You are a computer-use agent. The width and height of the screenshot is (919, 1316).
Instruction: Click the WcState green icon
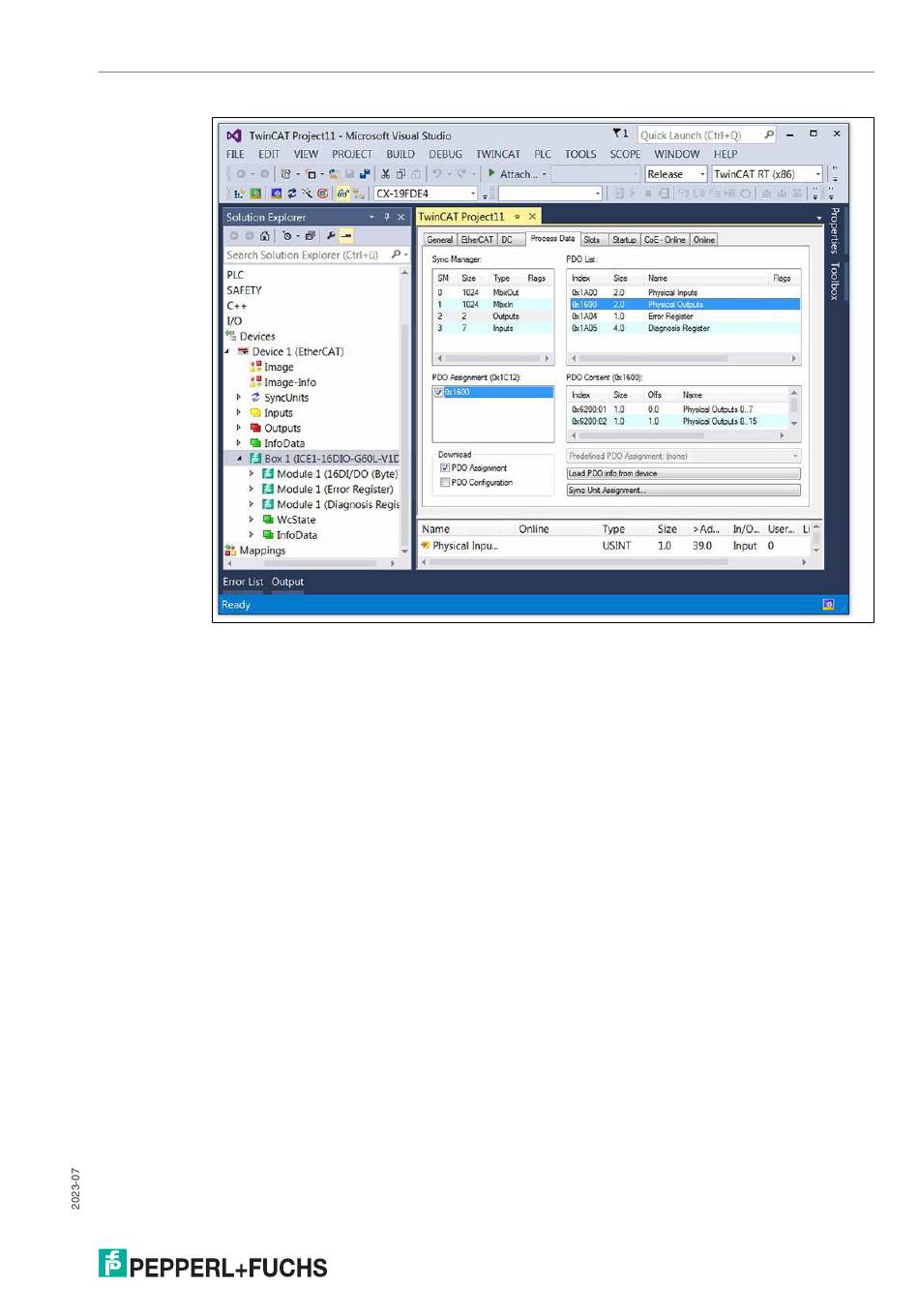268,520
